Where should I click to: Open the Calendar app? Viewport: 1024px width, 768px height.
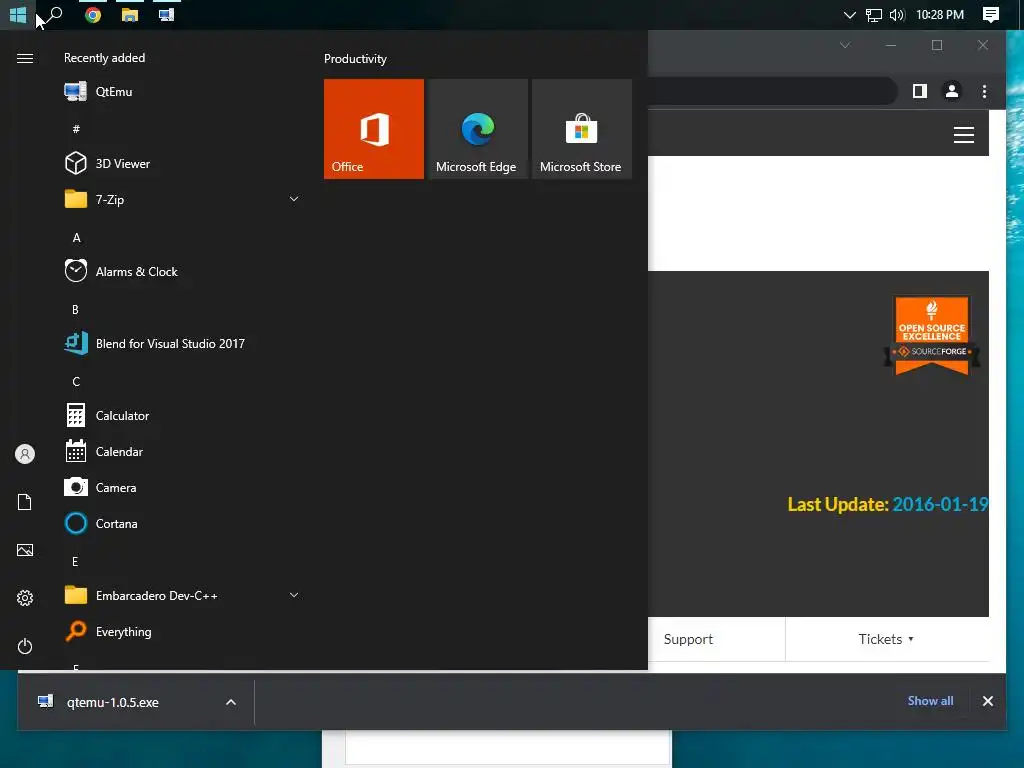182,451
